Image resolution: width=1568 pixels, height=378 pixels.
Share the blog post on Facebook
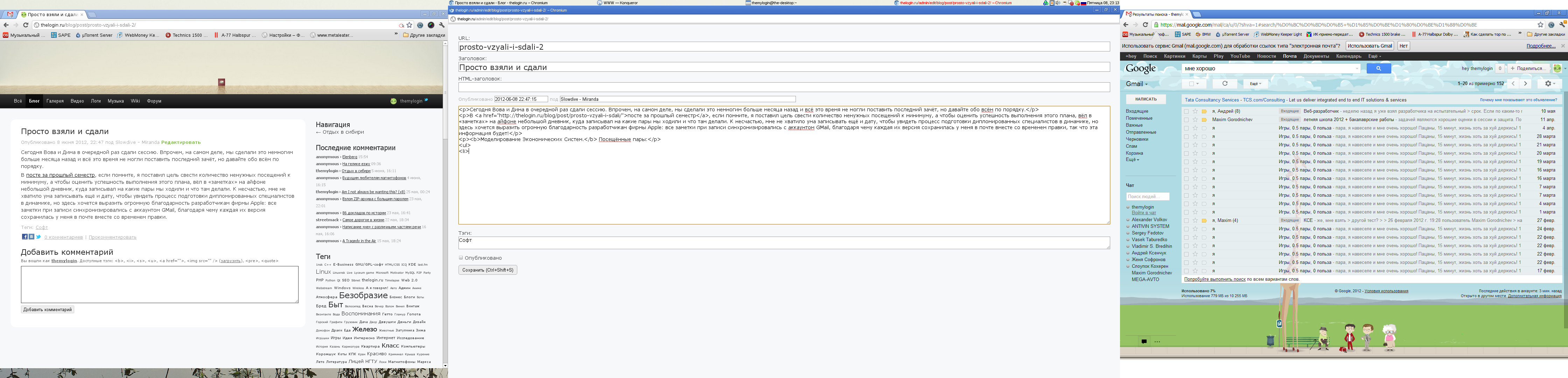point(25,237)
